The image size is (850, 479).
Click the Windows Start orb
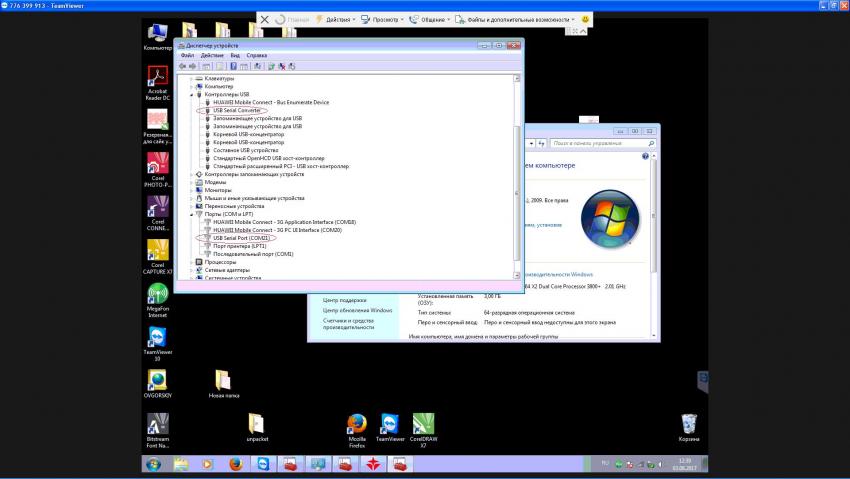click(155, 464)
